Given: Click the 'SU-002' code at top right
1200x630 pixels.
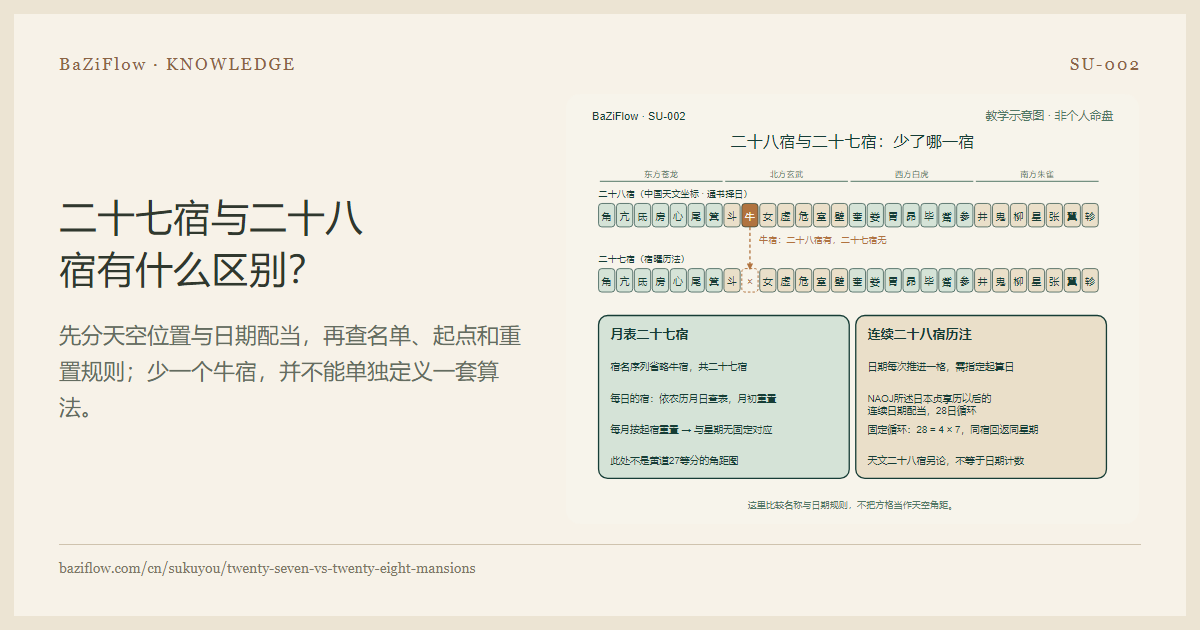Looking at the screenshot, I should tap(1105, 64).
